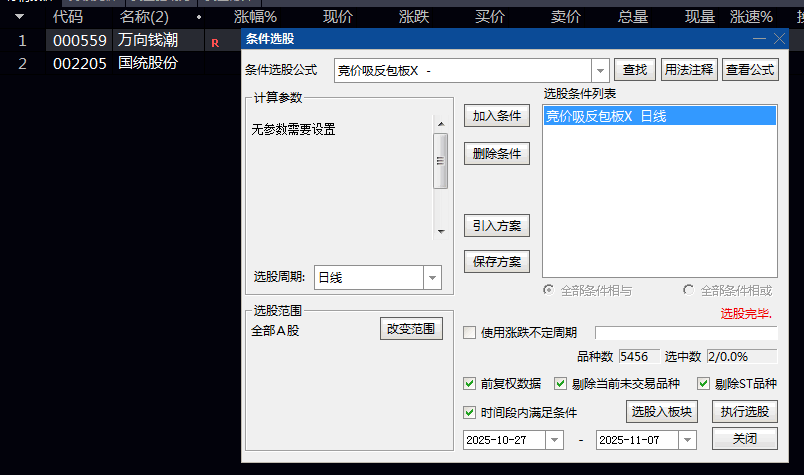The width and height of the screenshot is (804, 475).
Task: Click 引入方案 button
Action: (x=497, y=226)
